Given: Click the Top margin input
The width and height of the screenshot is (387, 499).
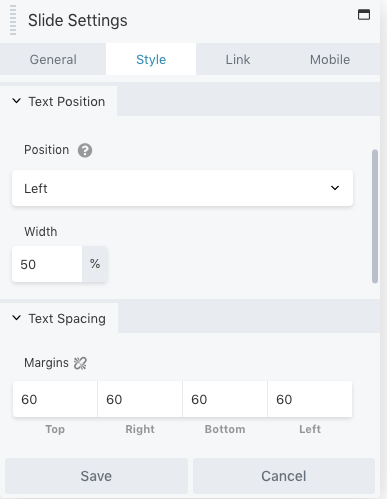Looking at the screenshot, I should click(x=55, y=399).
